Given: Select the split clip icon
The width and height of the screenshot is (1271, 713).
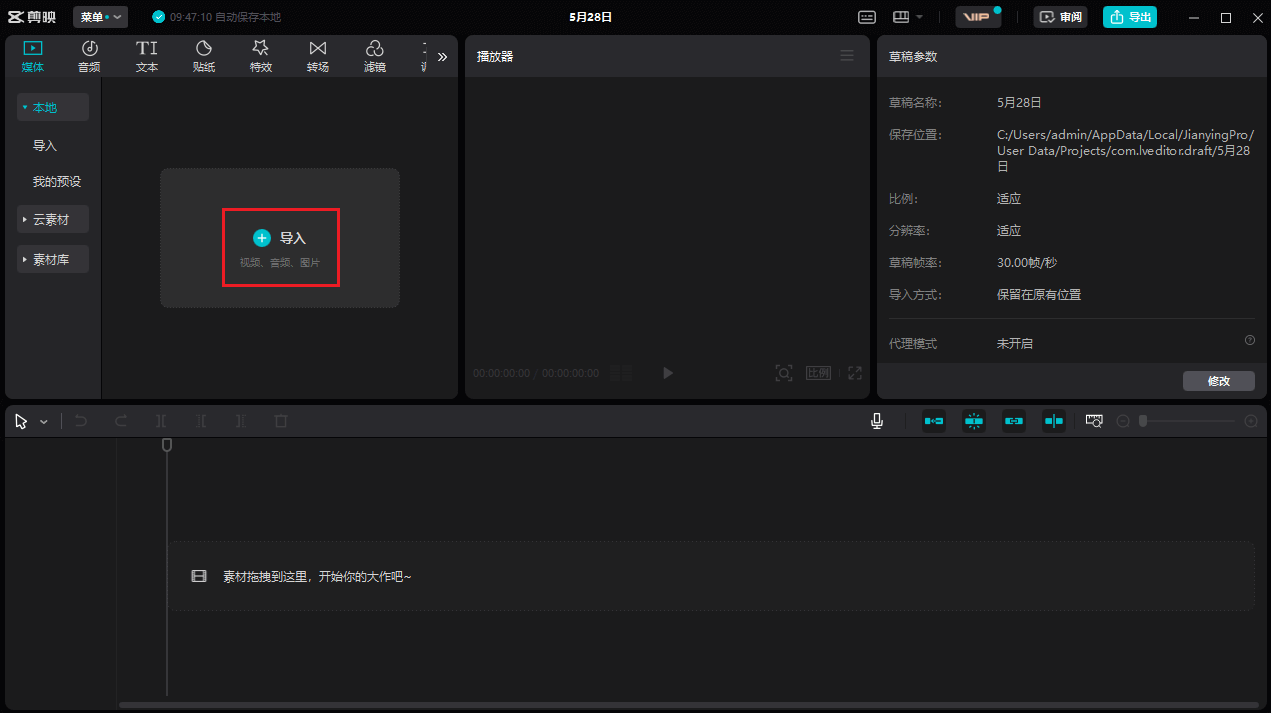Looking at the screenshot, I should click(x=160, y=420).
